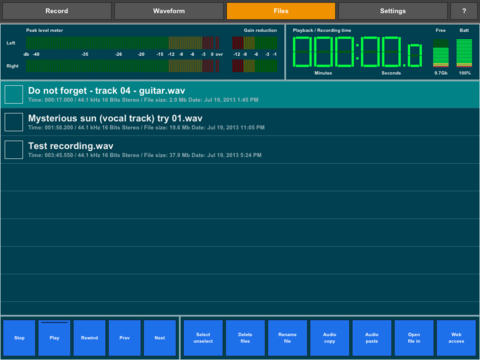Screen dimensions: 480x360
Task: Start playback with the Play button
Action: (x=54, y=338)
